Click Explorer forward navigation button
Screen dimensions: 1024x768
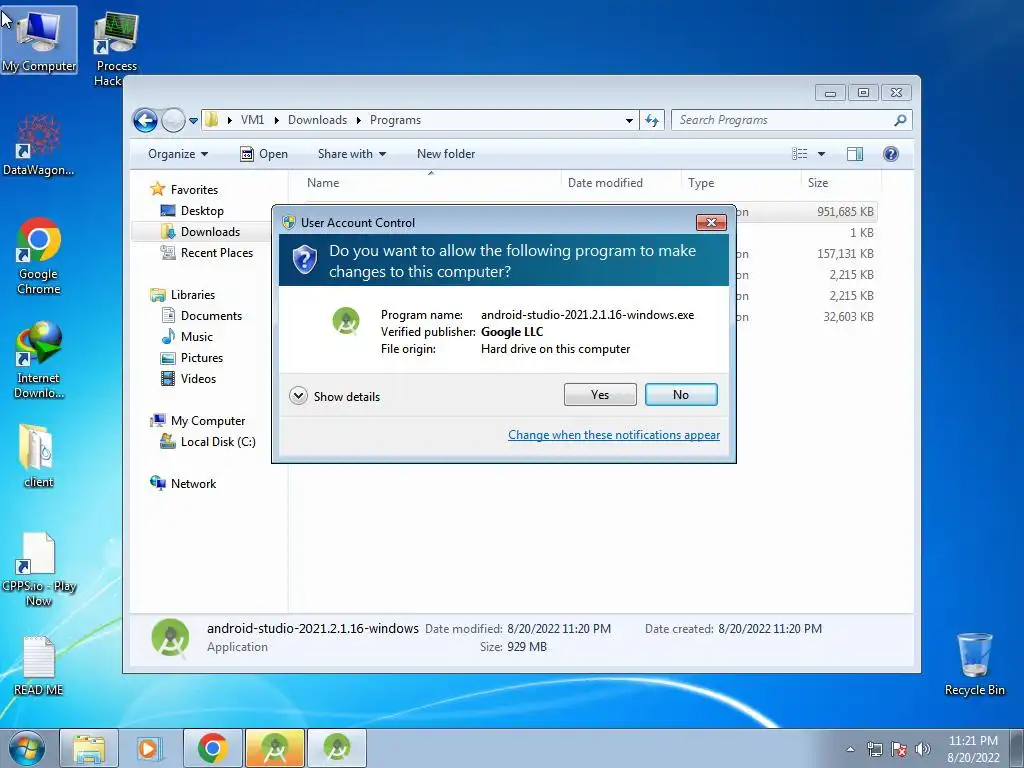point(173,120)
